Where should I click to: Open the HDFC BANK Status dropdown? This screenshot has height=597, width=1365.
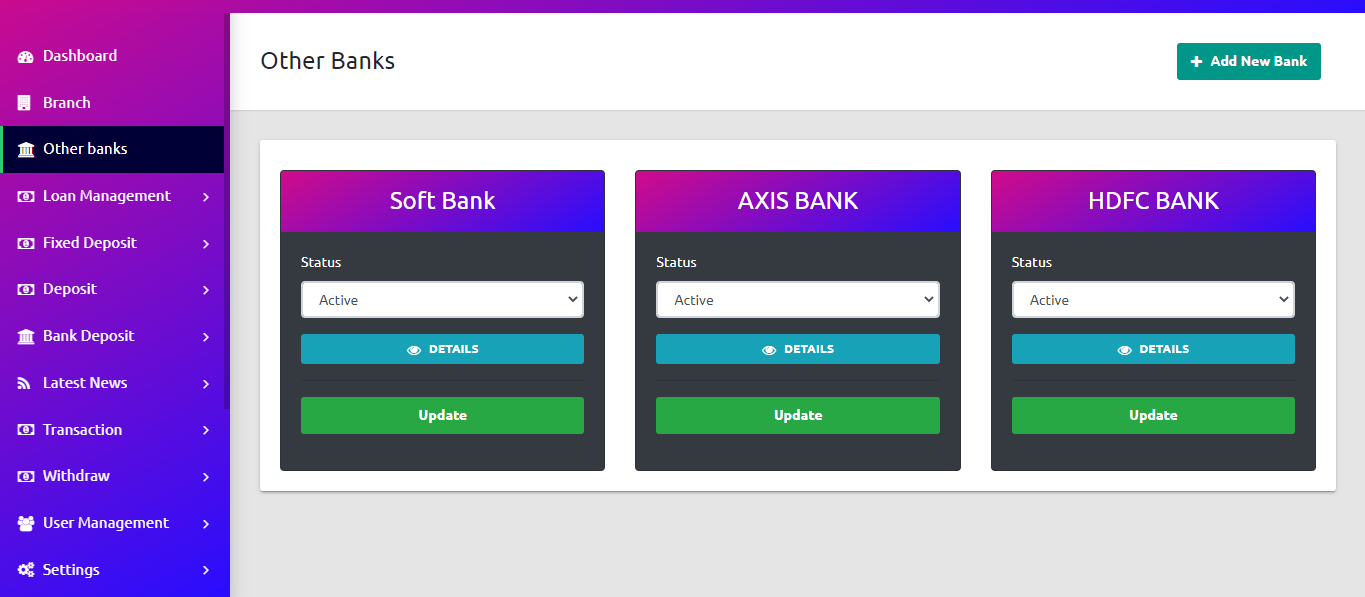(x=1153, y=300)
